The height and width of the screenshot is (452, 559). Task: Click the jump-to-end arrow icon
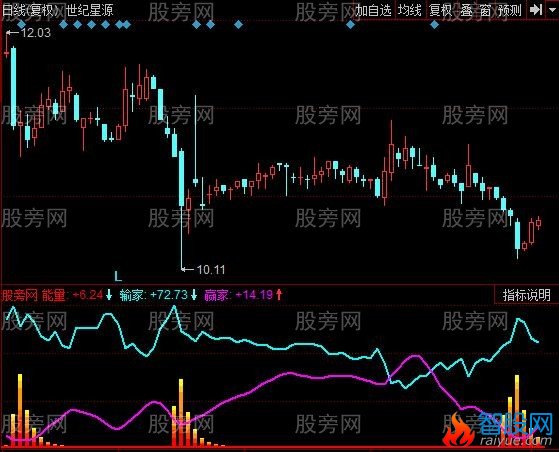pyautogui.click(x=536, y=10)
